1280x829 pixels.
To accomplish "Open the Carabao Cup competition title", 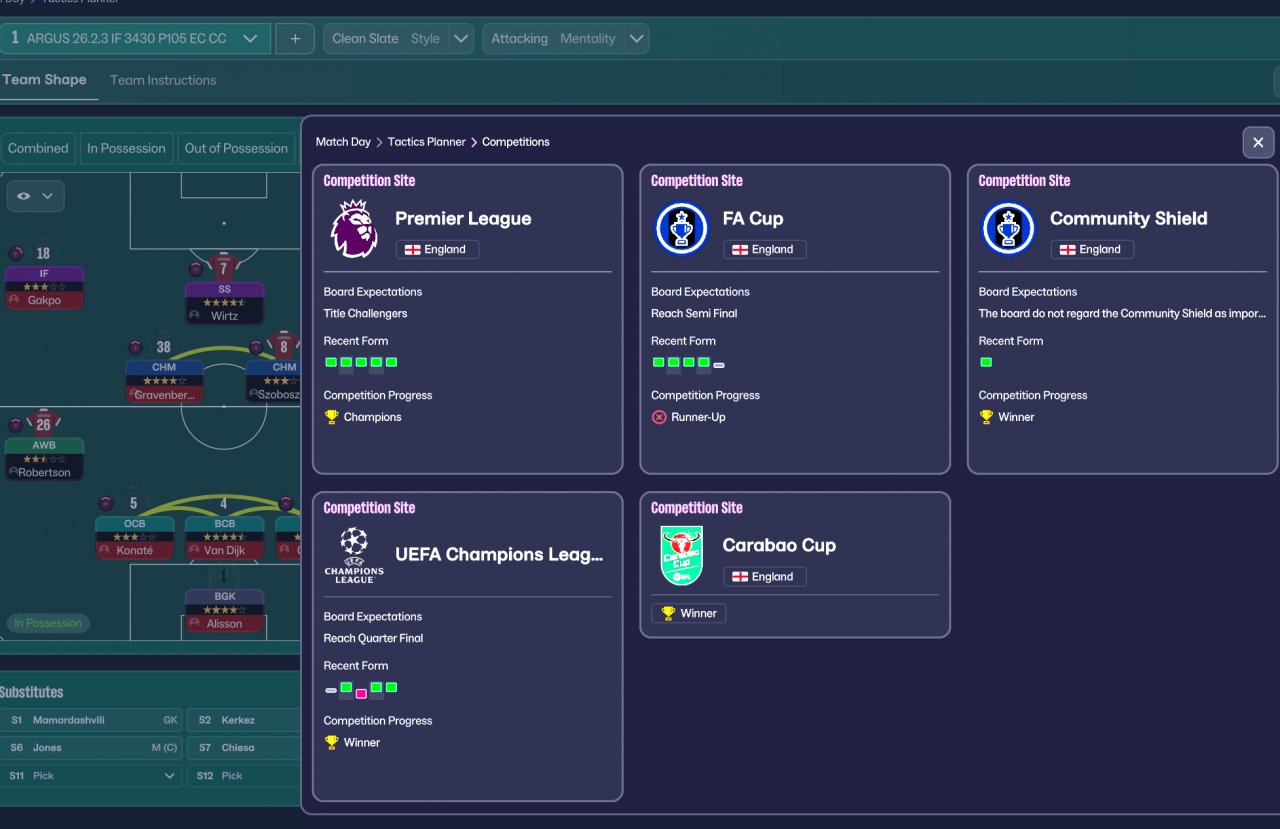I will pyautogui.click(x=779, y=546).
